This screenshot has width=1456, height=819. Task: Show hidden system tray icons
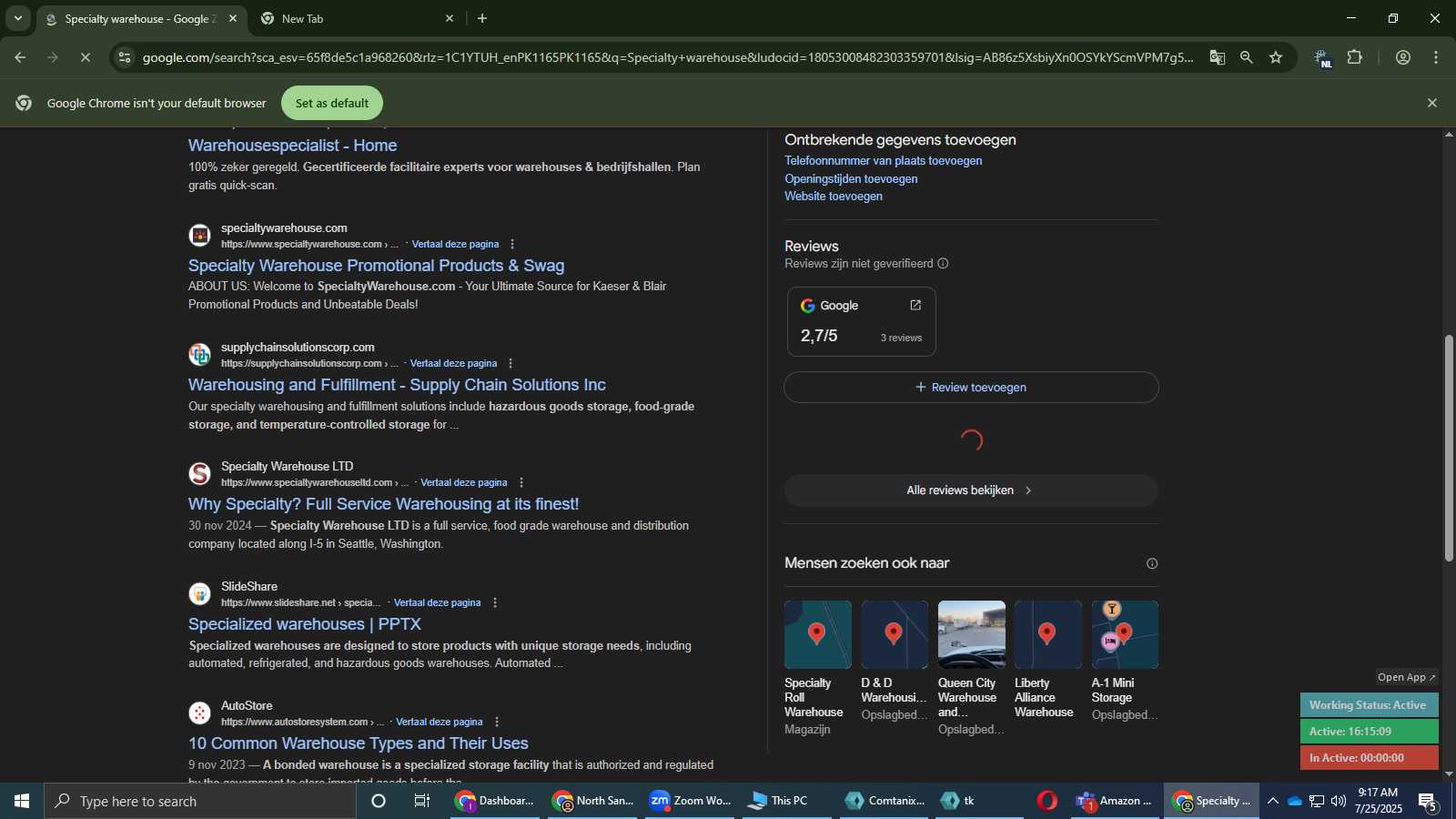tap(1272, 801)
